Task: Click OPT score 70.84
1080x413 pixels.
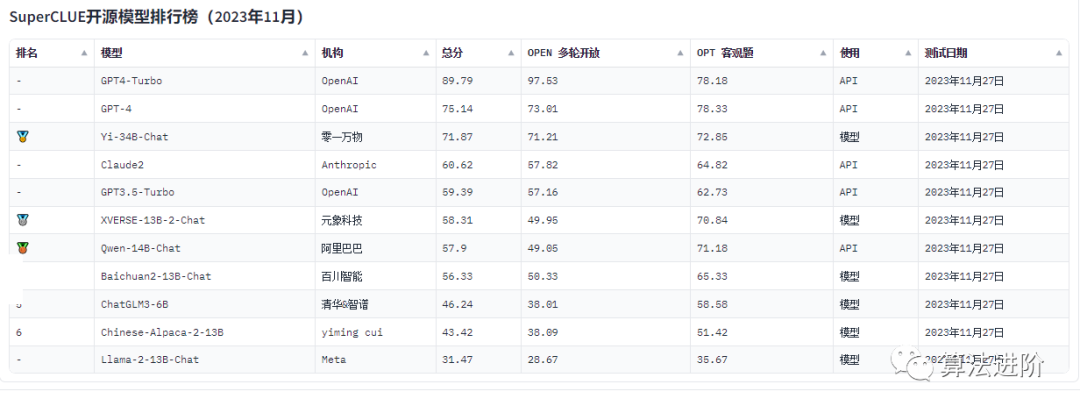Action: [712, 220]
